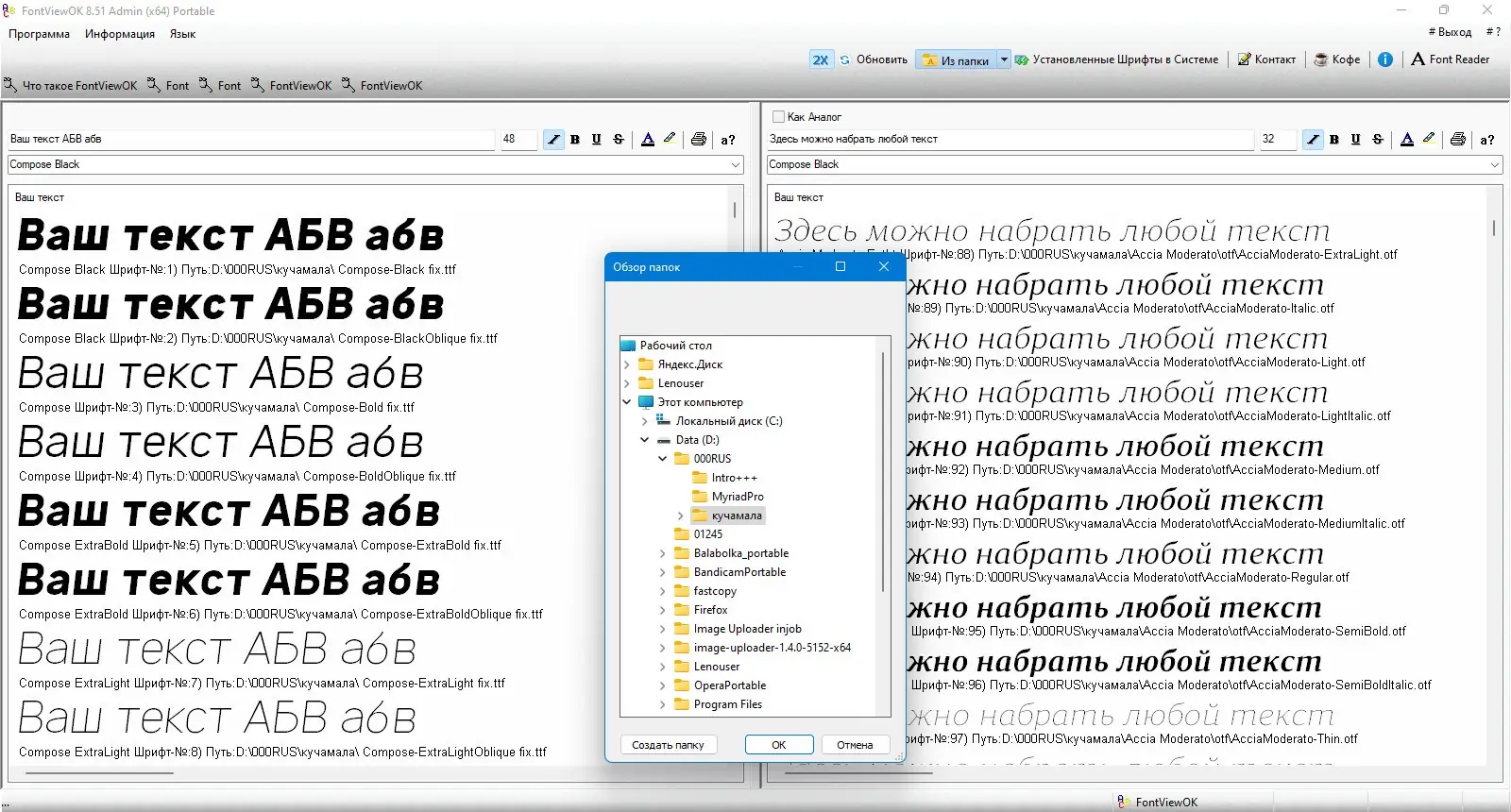
Task: Click the left sample text input field
Action: 250,139
